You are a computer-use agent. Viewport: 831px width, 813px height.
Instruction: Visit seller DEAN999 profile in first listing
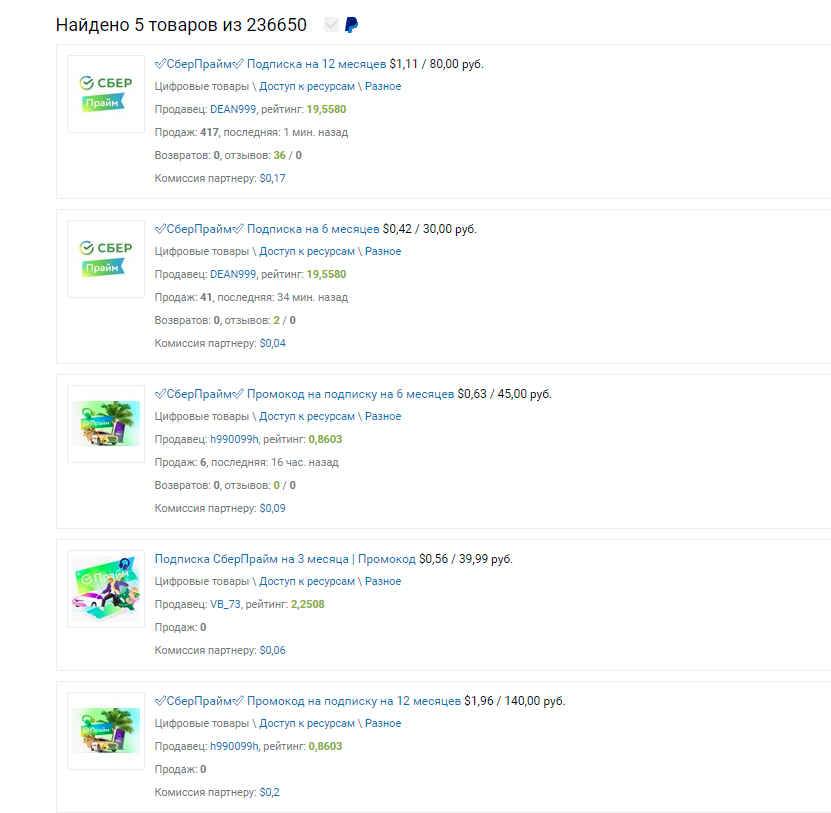(x=233, y=109)
